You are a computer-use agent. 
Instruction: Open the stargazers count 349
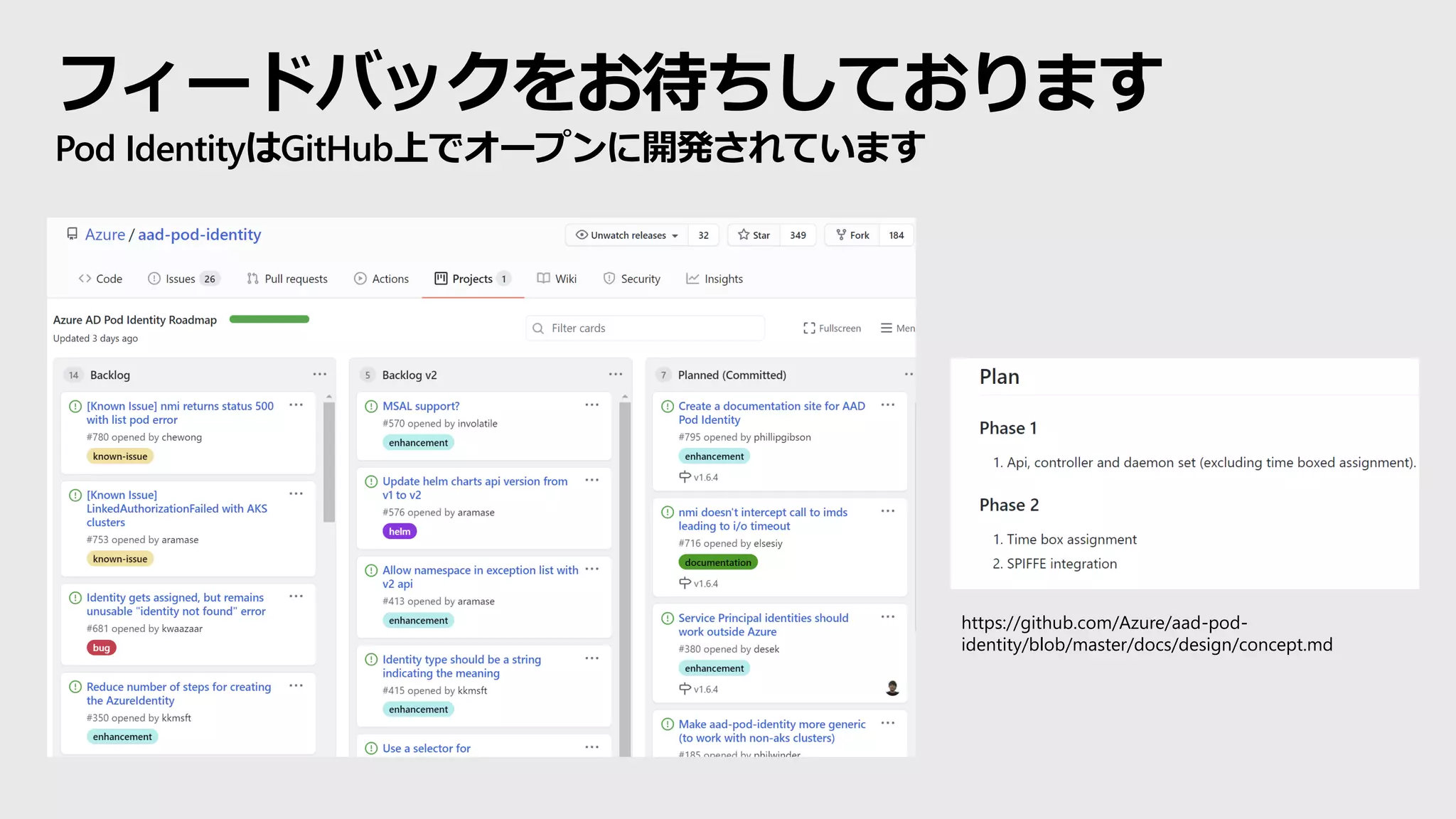tap(798, 235)
